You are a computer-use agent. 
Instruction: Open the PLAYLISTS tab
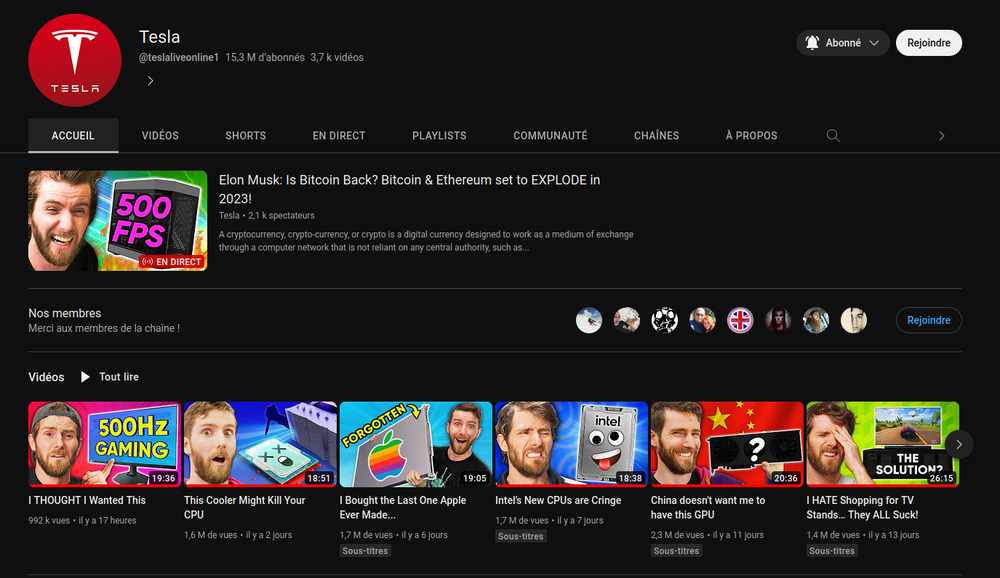[439, 135]
